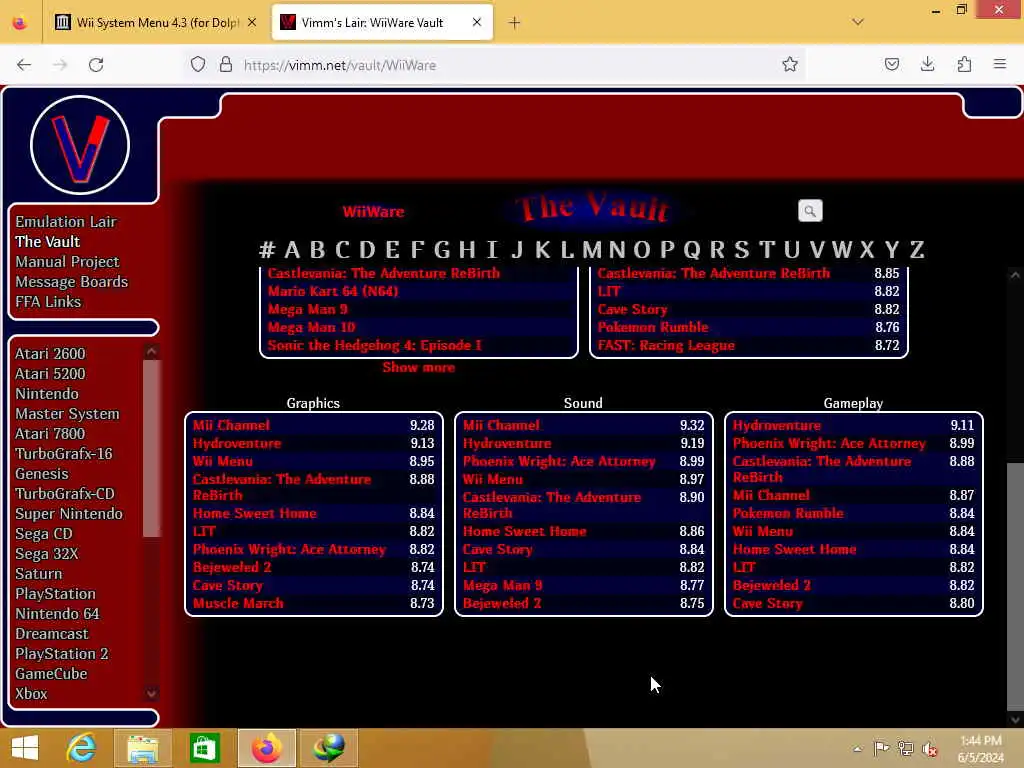Click the Vimm's Lair V logo

[x=80, y=145]
